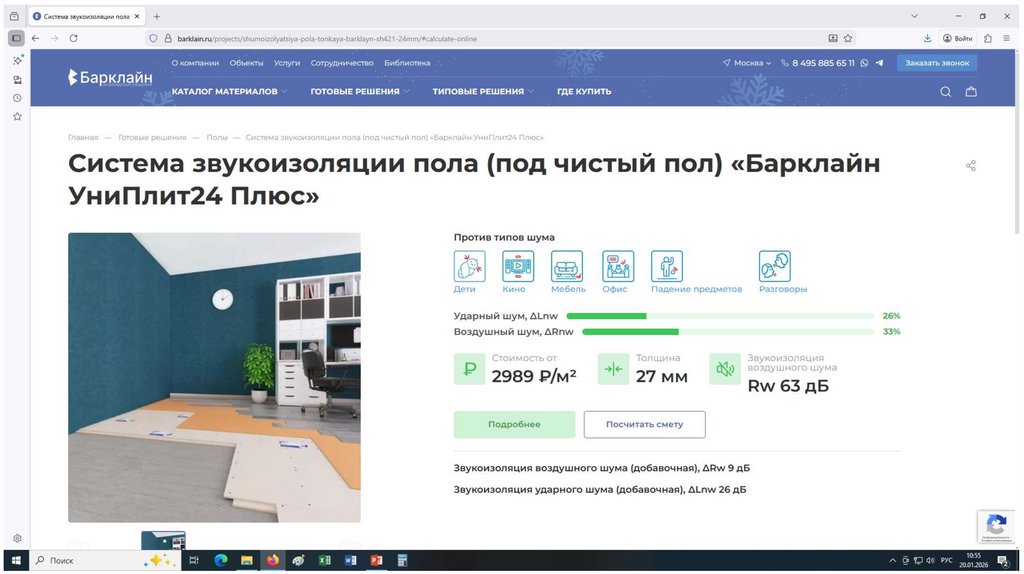Launch Word from the taskbar
Viewport: 1024px width, 574px height.
click(350, 560)
